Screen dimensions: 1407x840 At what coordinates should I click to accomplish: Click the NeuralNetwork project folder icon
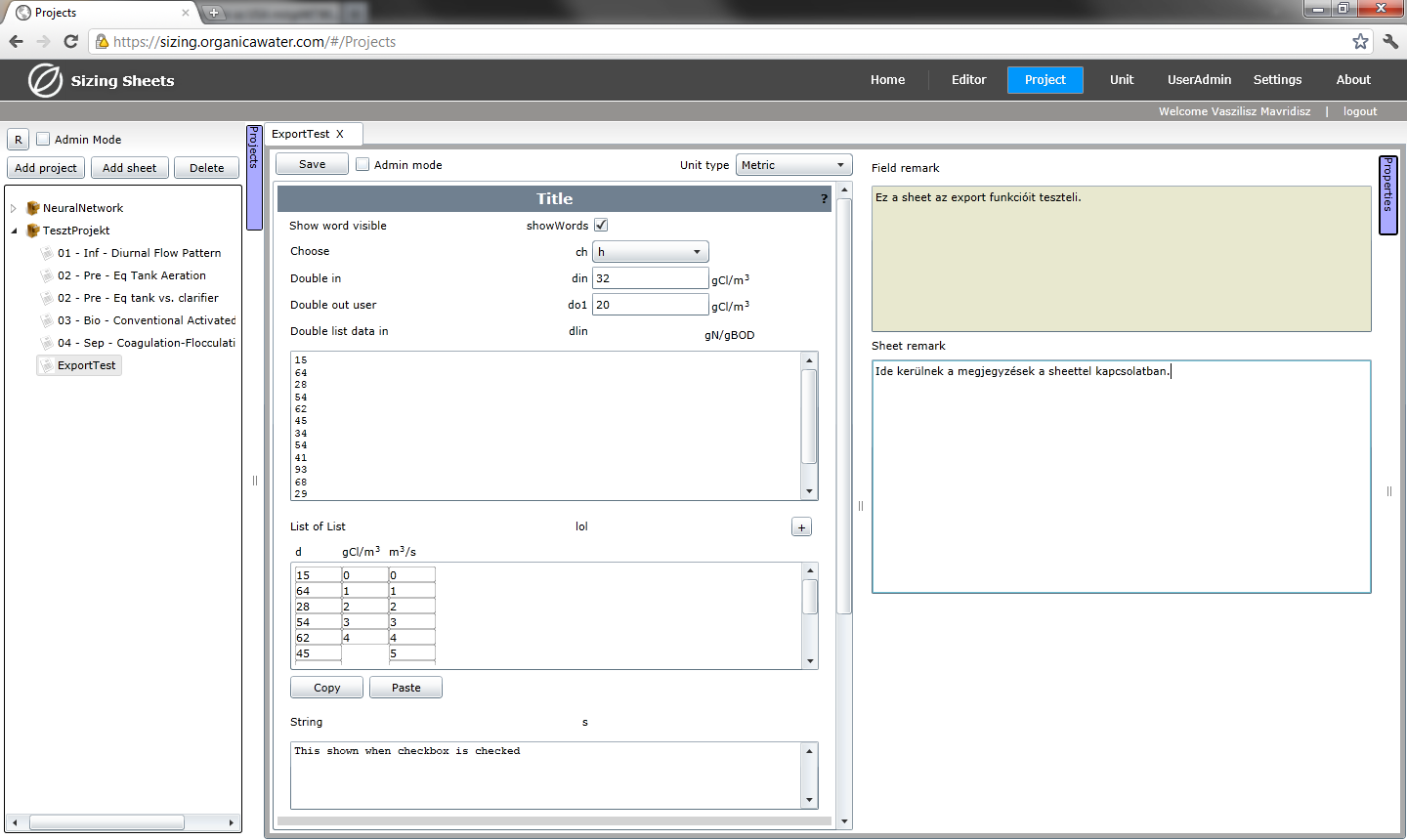click(33, 208)
